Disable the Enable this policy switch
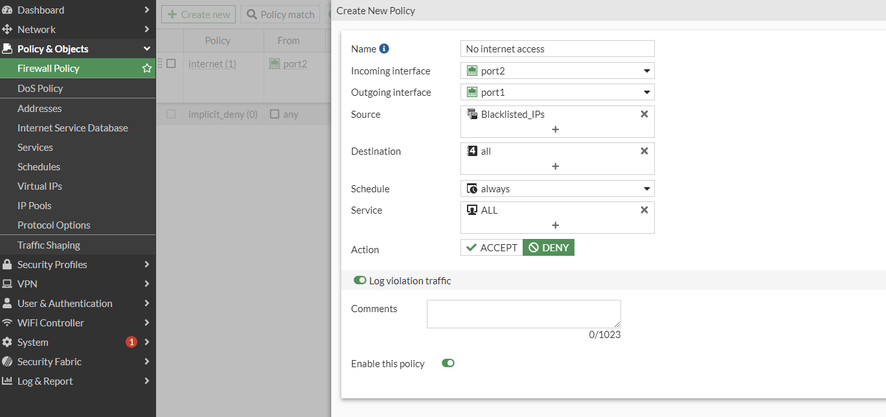This screenshot has height=417, width=886. click(x=448, y=363)
